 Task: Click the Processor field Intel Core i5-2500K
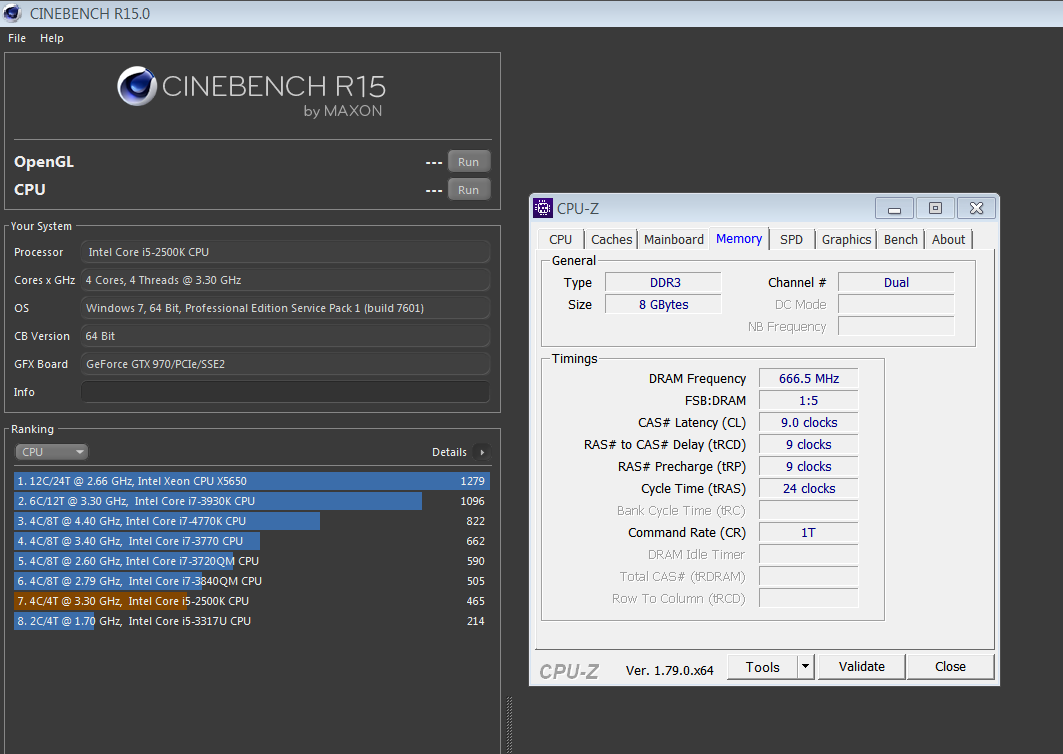[285, 252]
